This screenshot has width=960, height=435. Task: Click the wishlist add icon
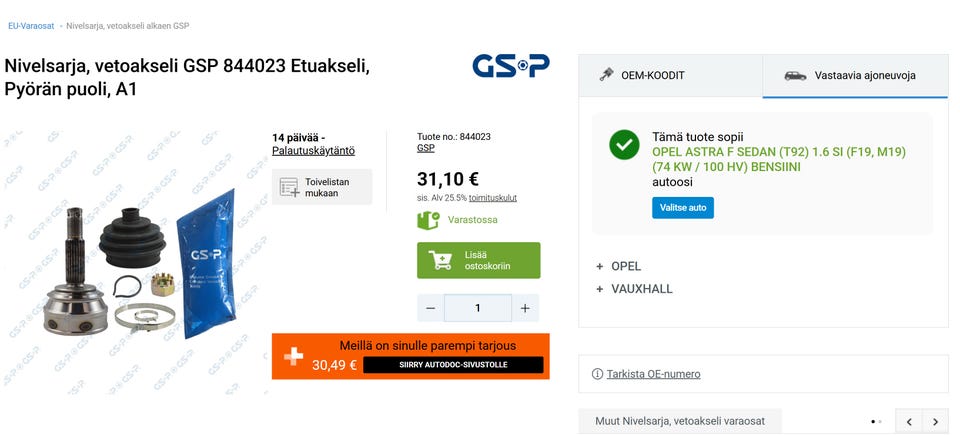pos(290,187)
